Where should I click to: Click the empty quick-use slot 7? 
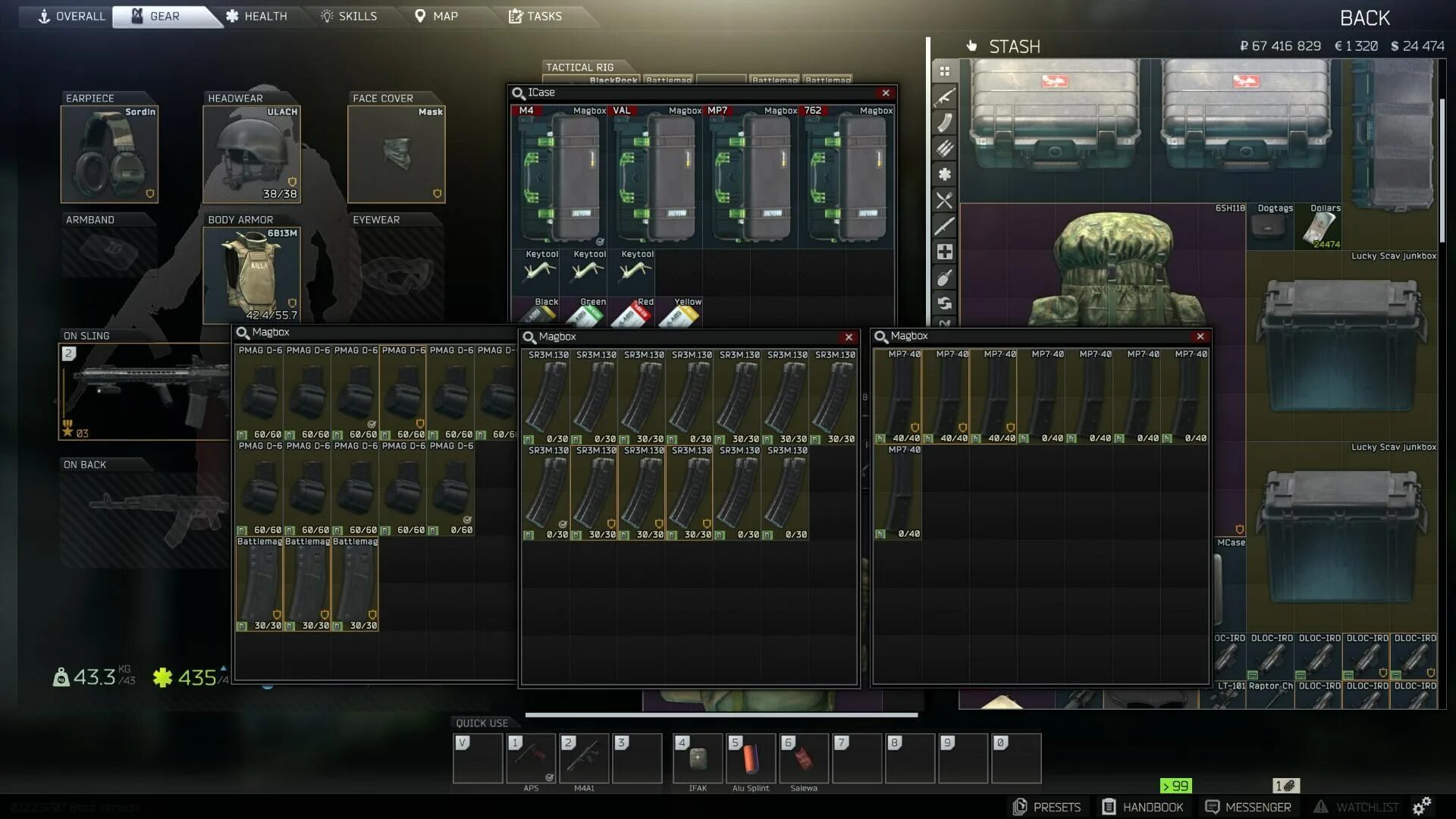(857, 758)
